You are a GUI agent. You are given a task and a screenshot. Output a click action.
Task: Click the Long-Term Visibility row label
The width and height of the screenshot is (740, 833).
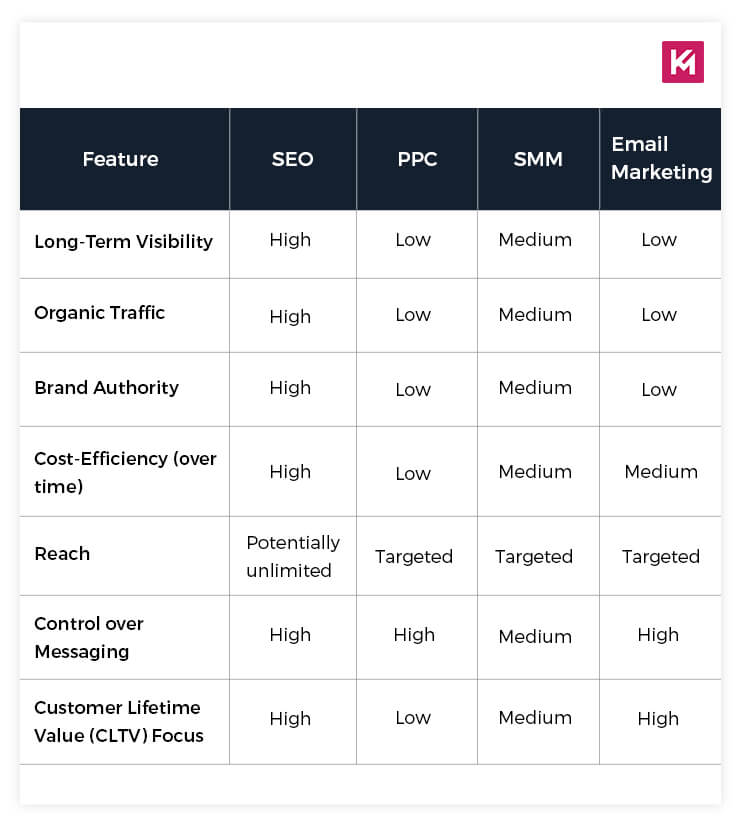coord(123,242)
